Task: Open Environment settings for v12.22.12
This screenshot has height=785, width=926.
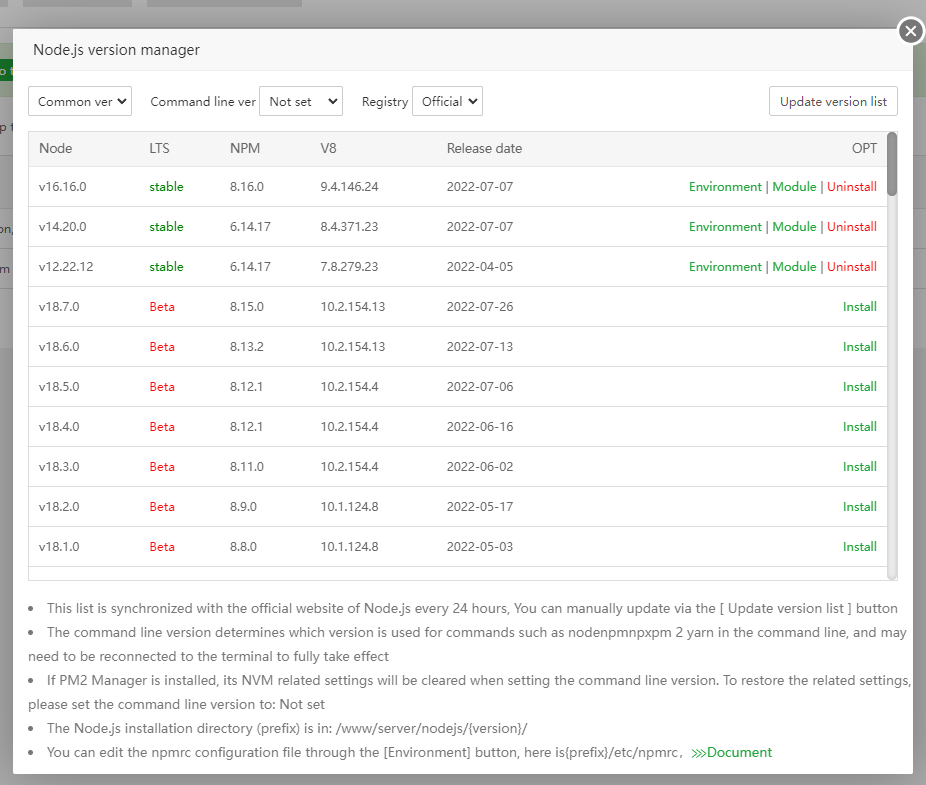Action: click(x=725, y=267)
